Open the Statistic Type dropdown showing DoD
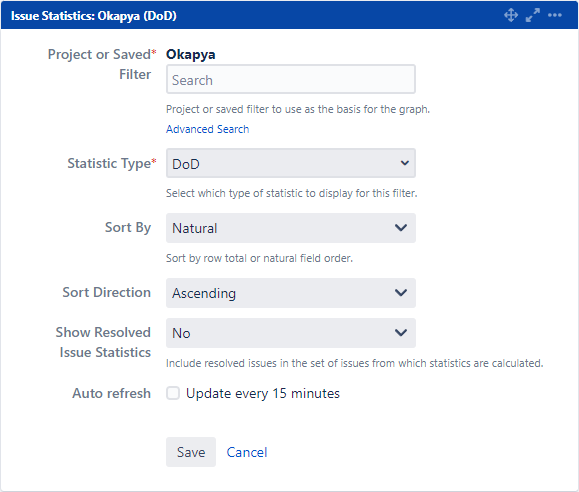 pyautogui.click(x=291, y=163)
